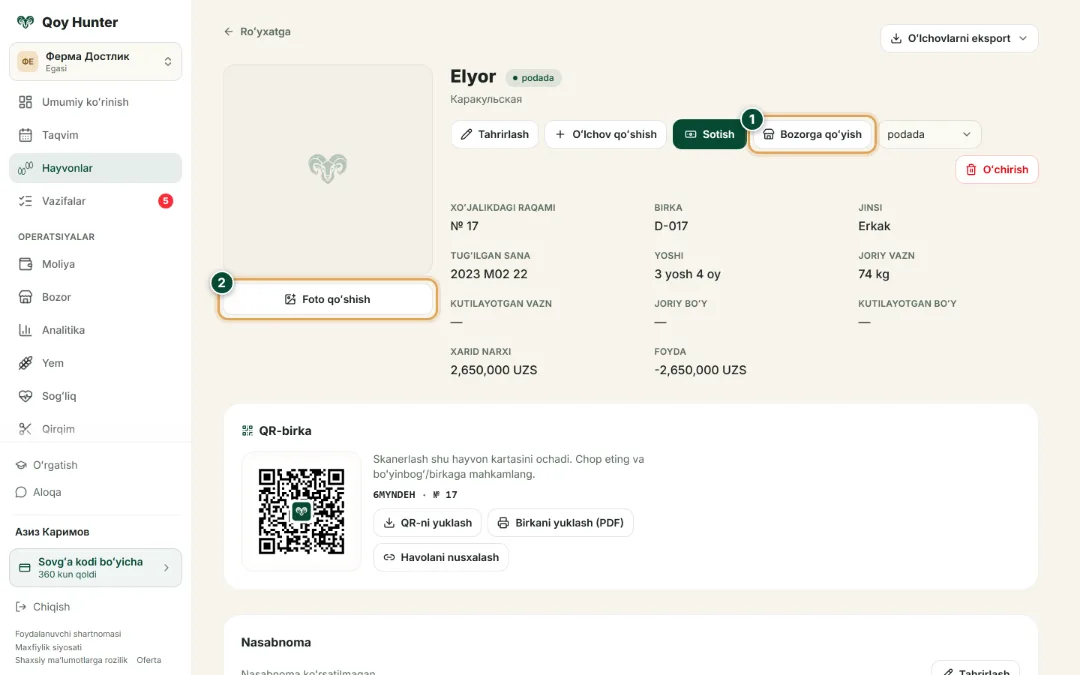This screenshot has height=675, width=1080.
Task: Open the podada status dropdown
Action: click(x=929, y=134)
